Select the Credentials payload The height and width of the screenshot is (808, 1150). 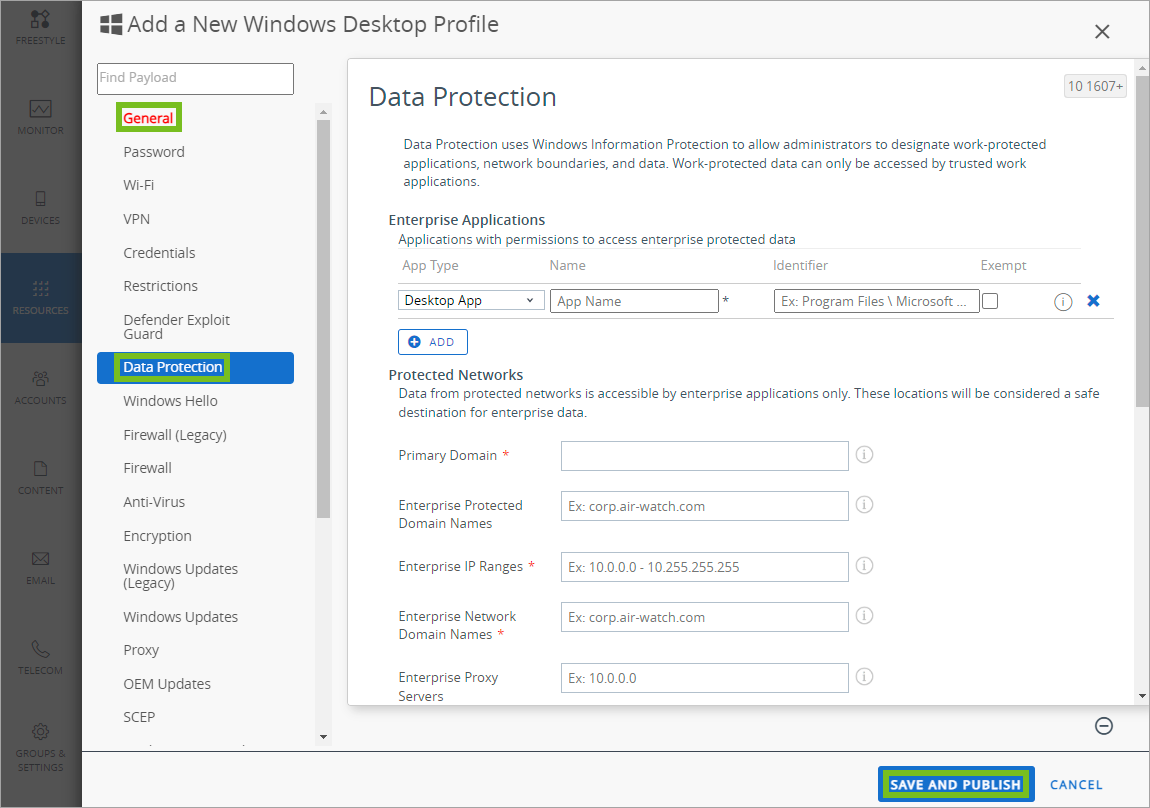(x=159, y=253)
